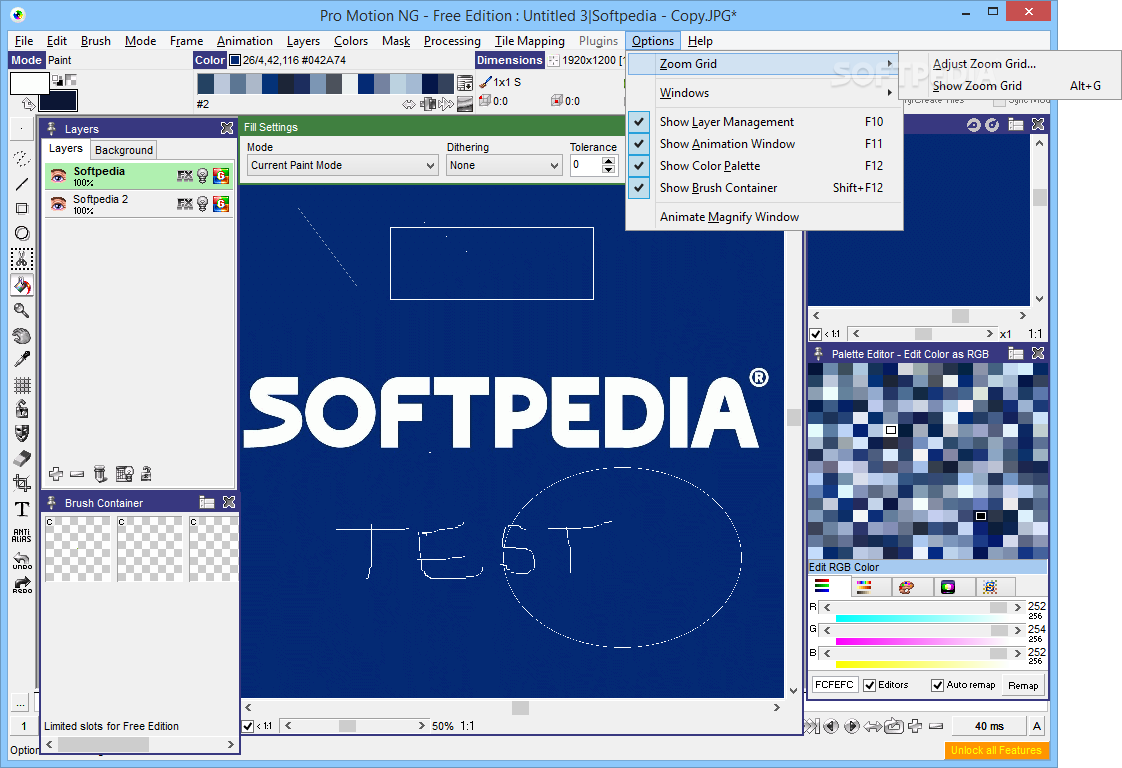Select the Crop tool
Screen dimensions: 1122x768
point(21,483)
